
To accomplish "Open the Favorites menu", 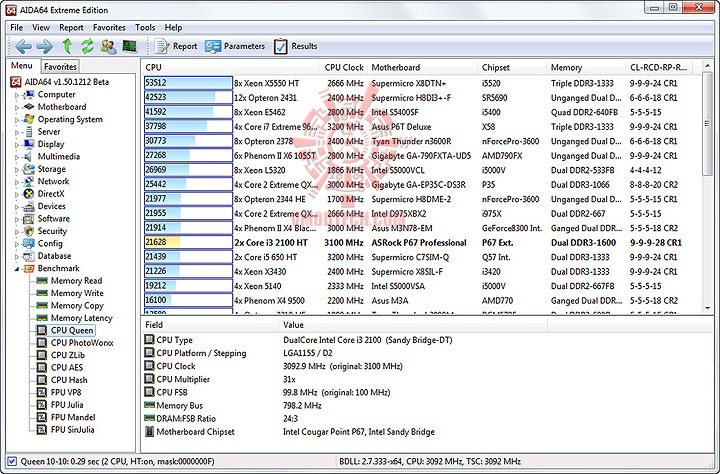I will (x=109, y=28).
